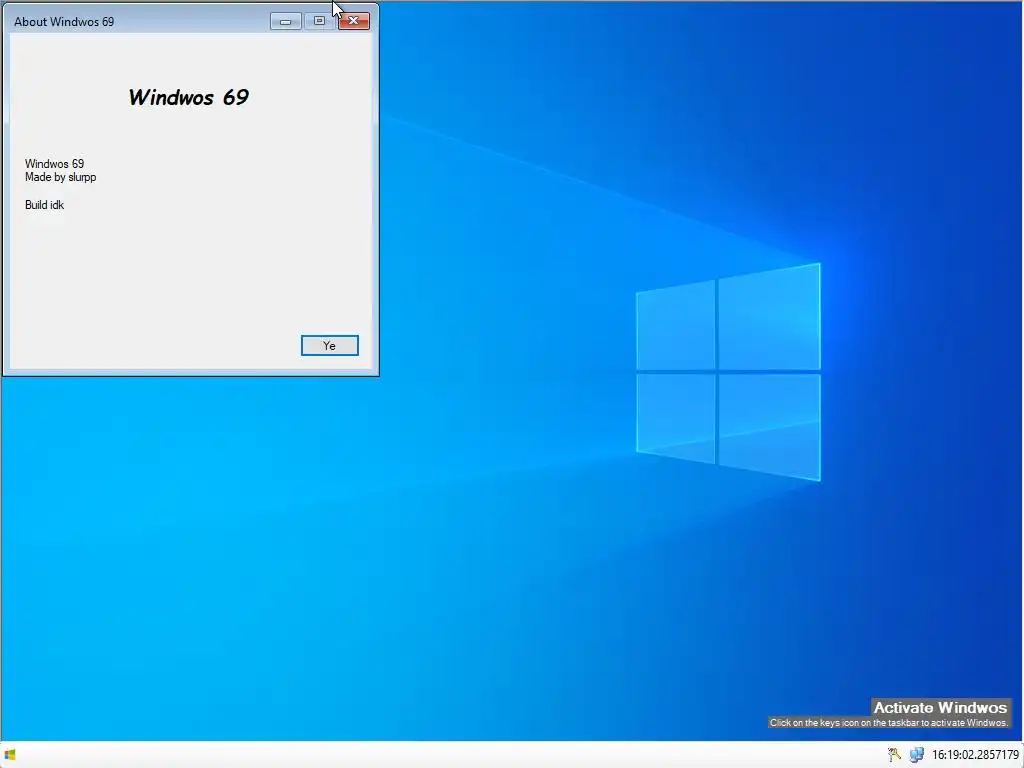Open the Start menu logo on taskbar
1024x768 pixels.
(10, 755)
